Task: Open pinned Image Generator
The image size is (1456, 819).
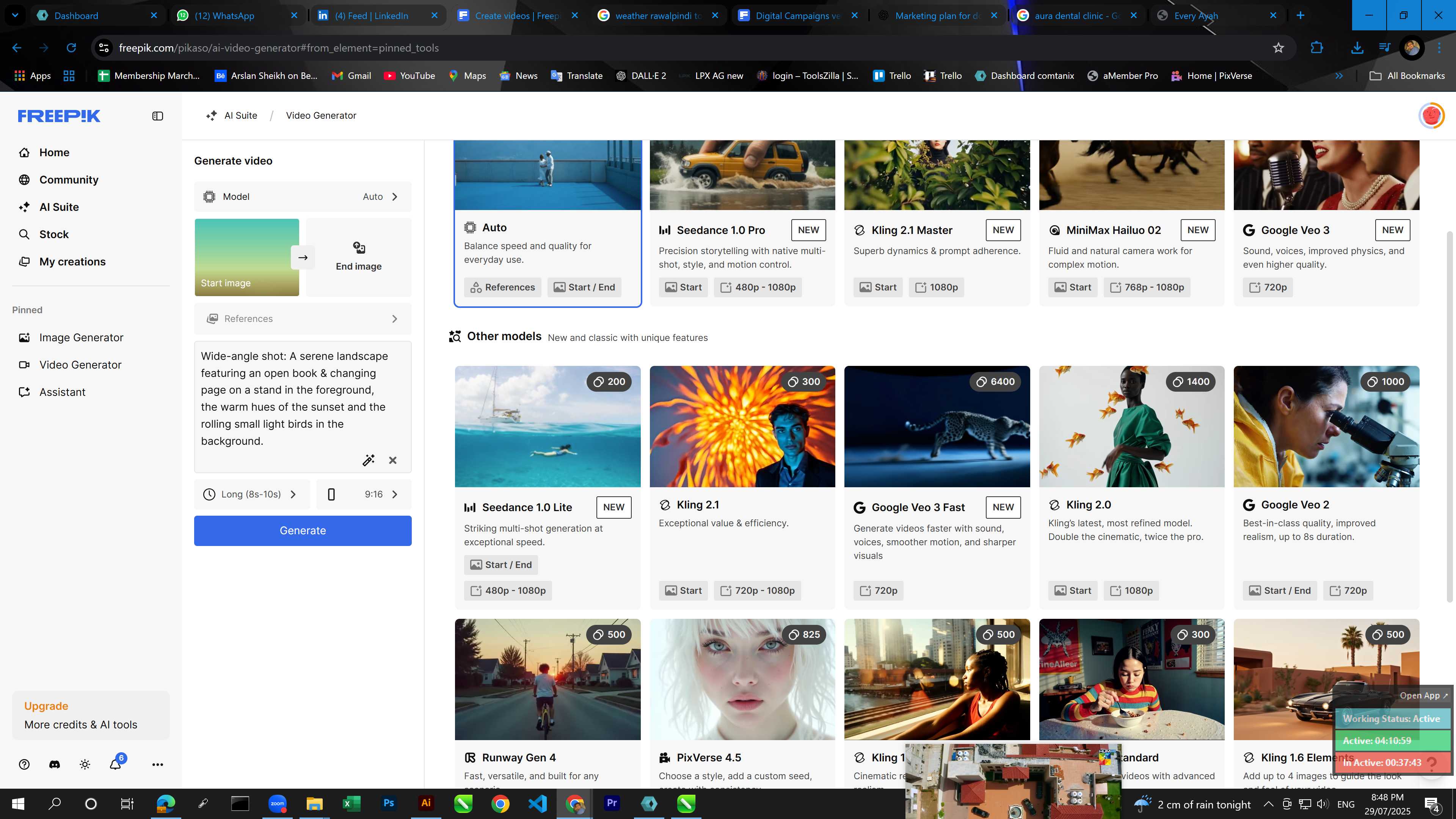Action: 71,337
